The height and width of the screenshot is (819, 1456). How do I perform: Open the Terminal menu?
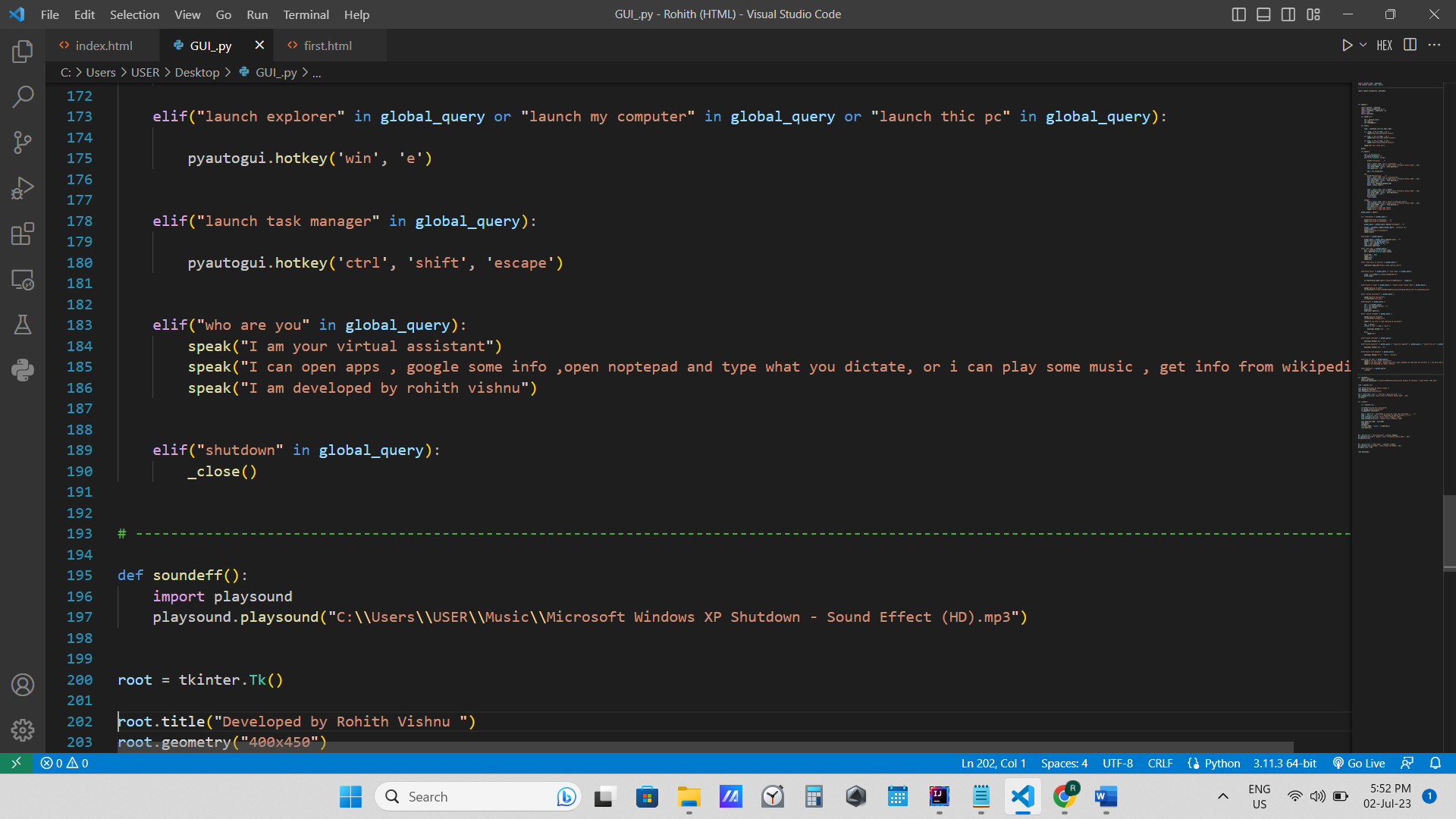(x=306, y=14)
